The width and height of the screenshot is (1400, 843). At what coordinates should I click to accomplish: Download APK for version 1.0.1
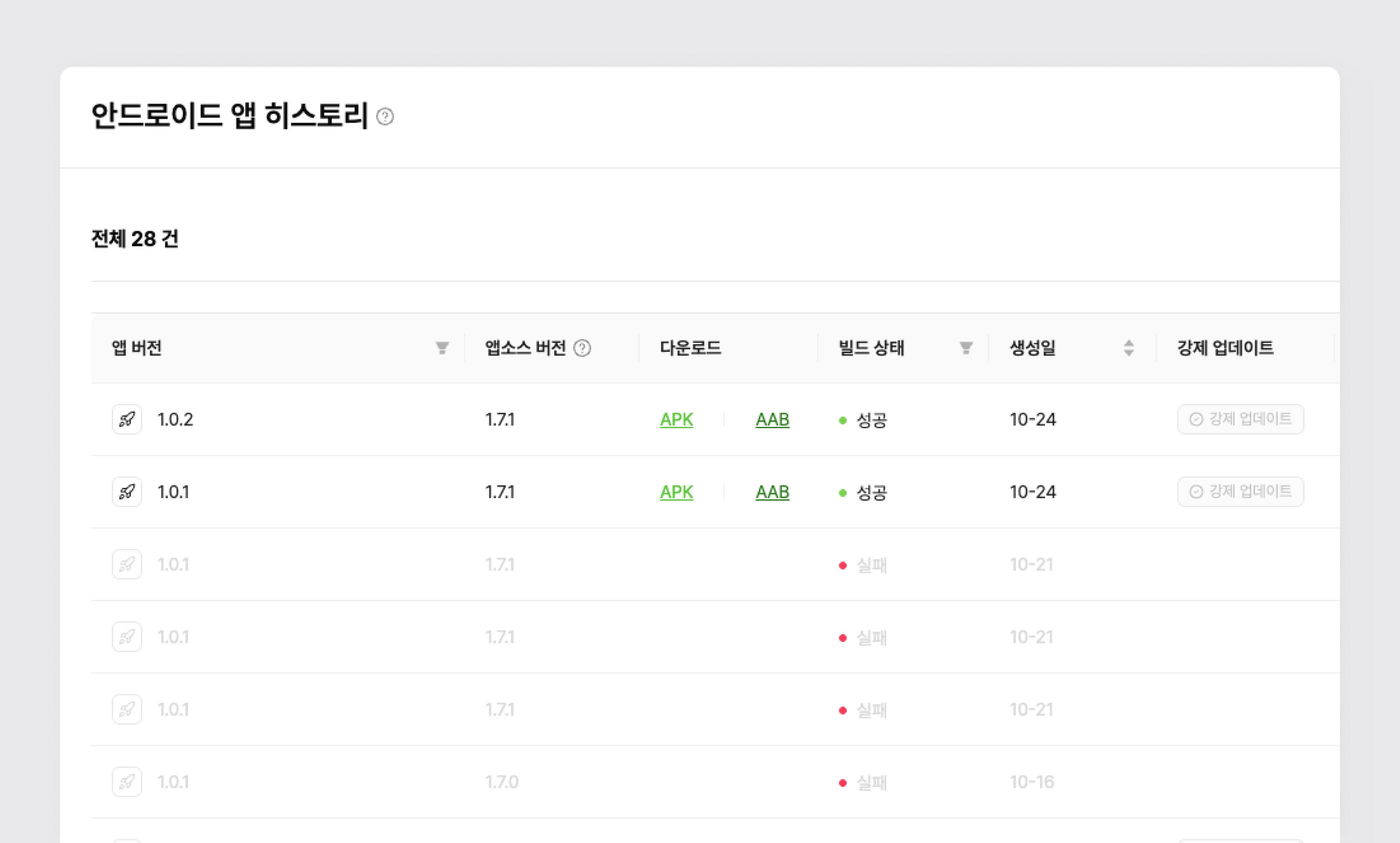point(676,492)
